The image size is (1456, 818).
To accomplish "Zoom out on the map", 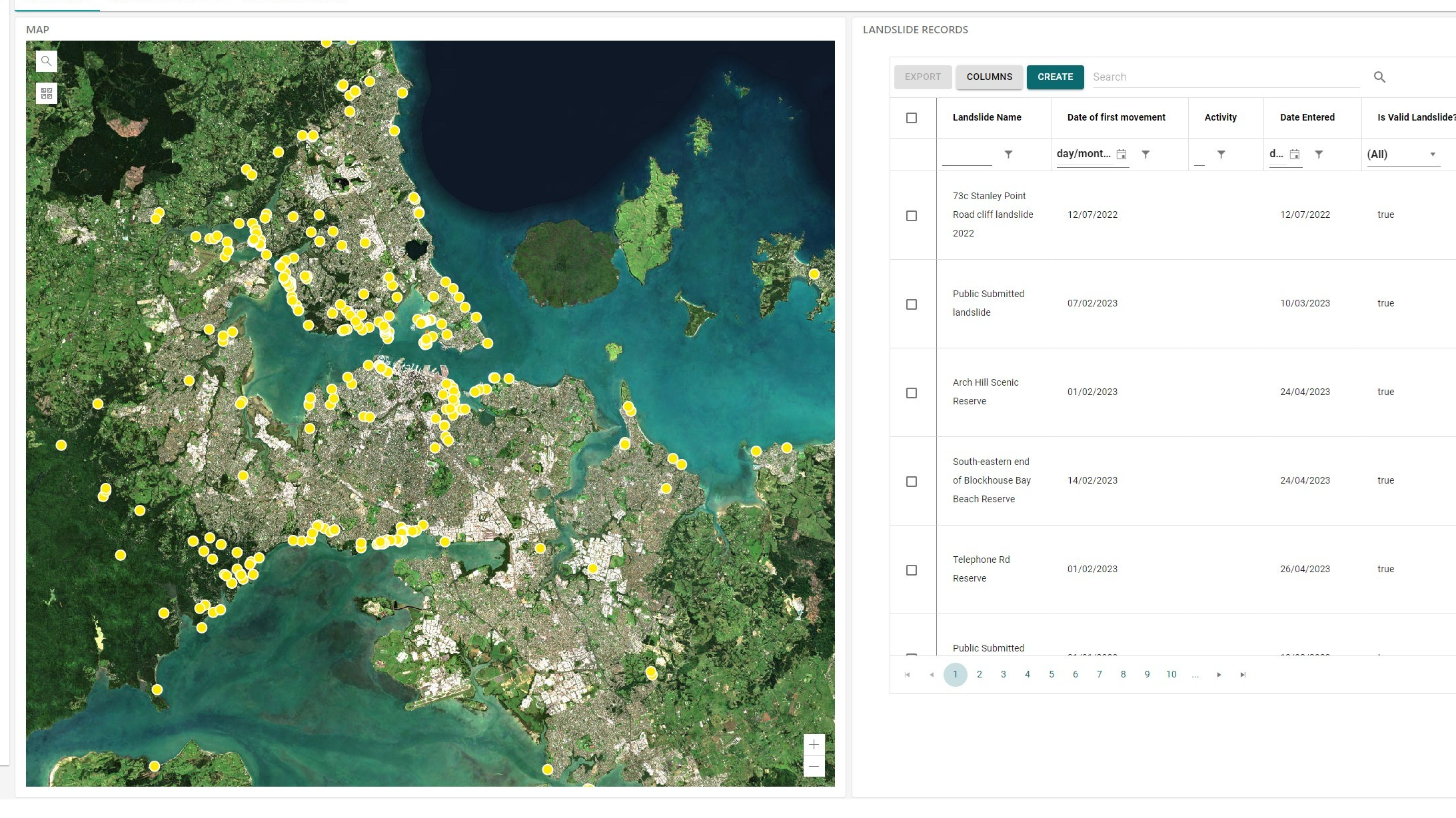I will [x=814, y=767].
